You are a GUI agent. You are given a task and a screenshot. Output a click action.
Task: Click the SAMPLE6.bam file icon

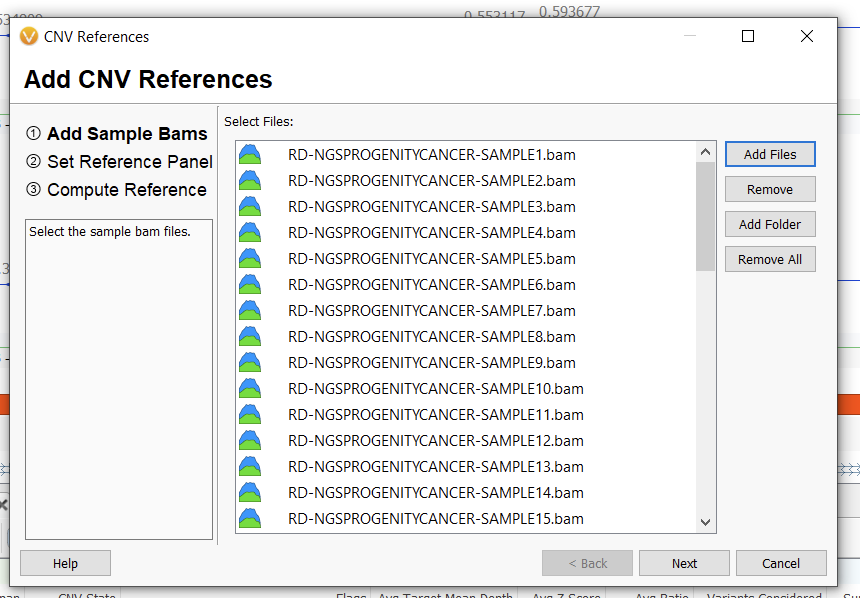[249, 284]
